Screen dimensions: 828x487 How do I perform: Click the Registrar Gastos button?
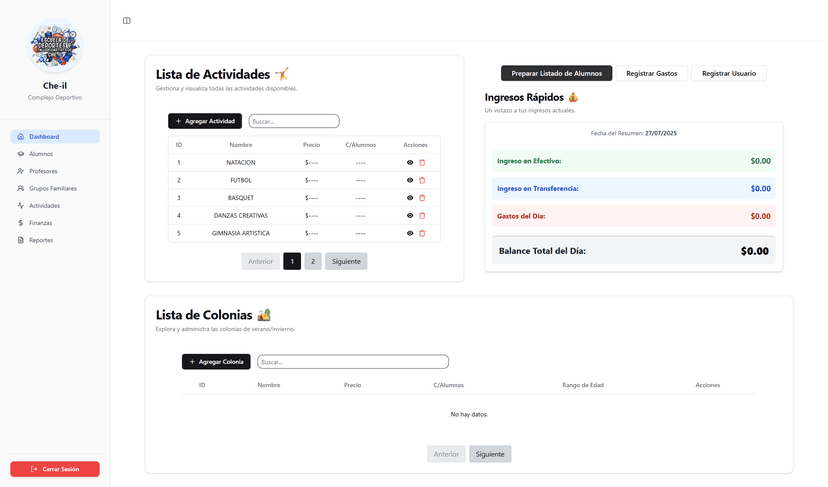[651, 73]
